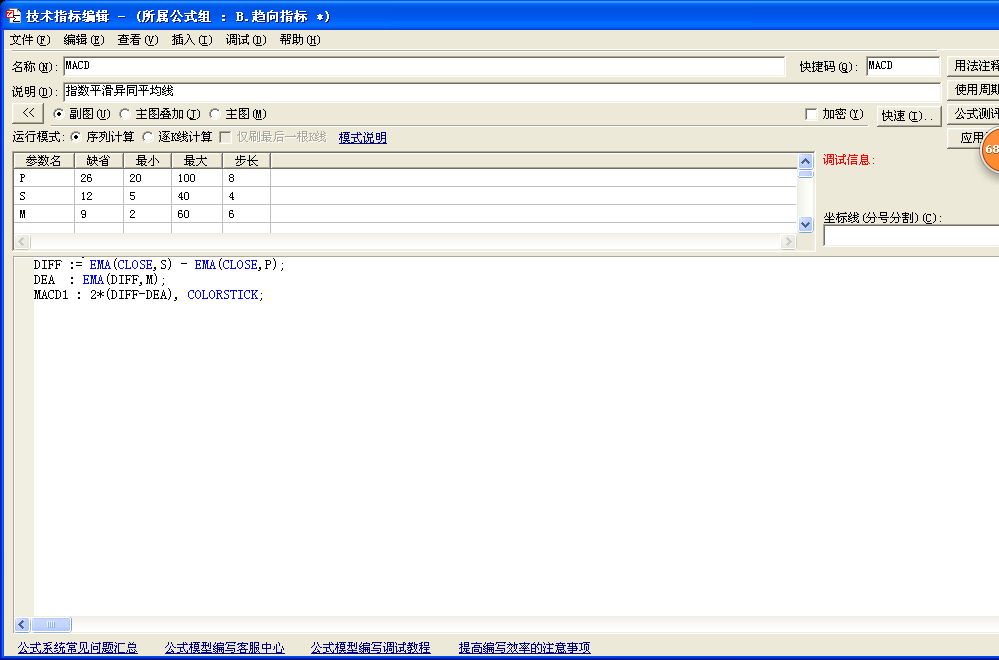Choose 逐K线计算 run mode
999x660 pixels.
(x=148, y=137)
